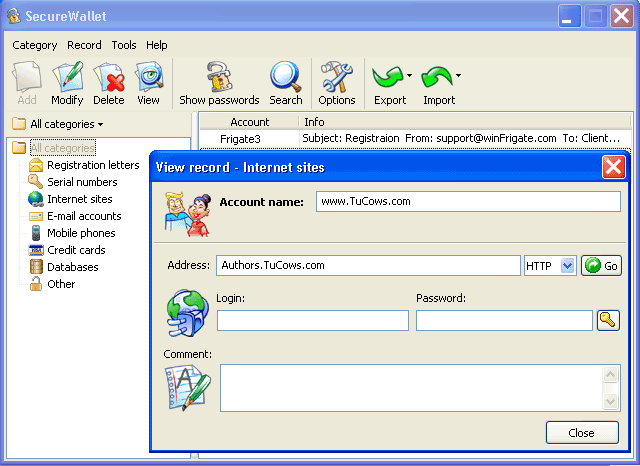Click the Account column header
Image resolution: width=640 pixels, height=466 pixels.
point(249,122)
